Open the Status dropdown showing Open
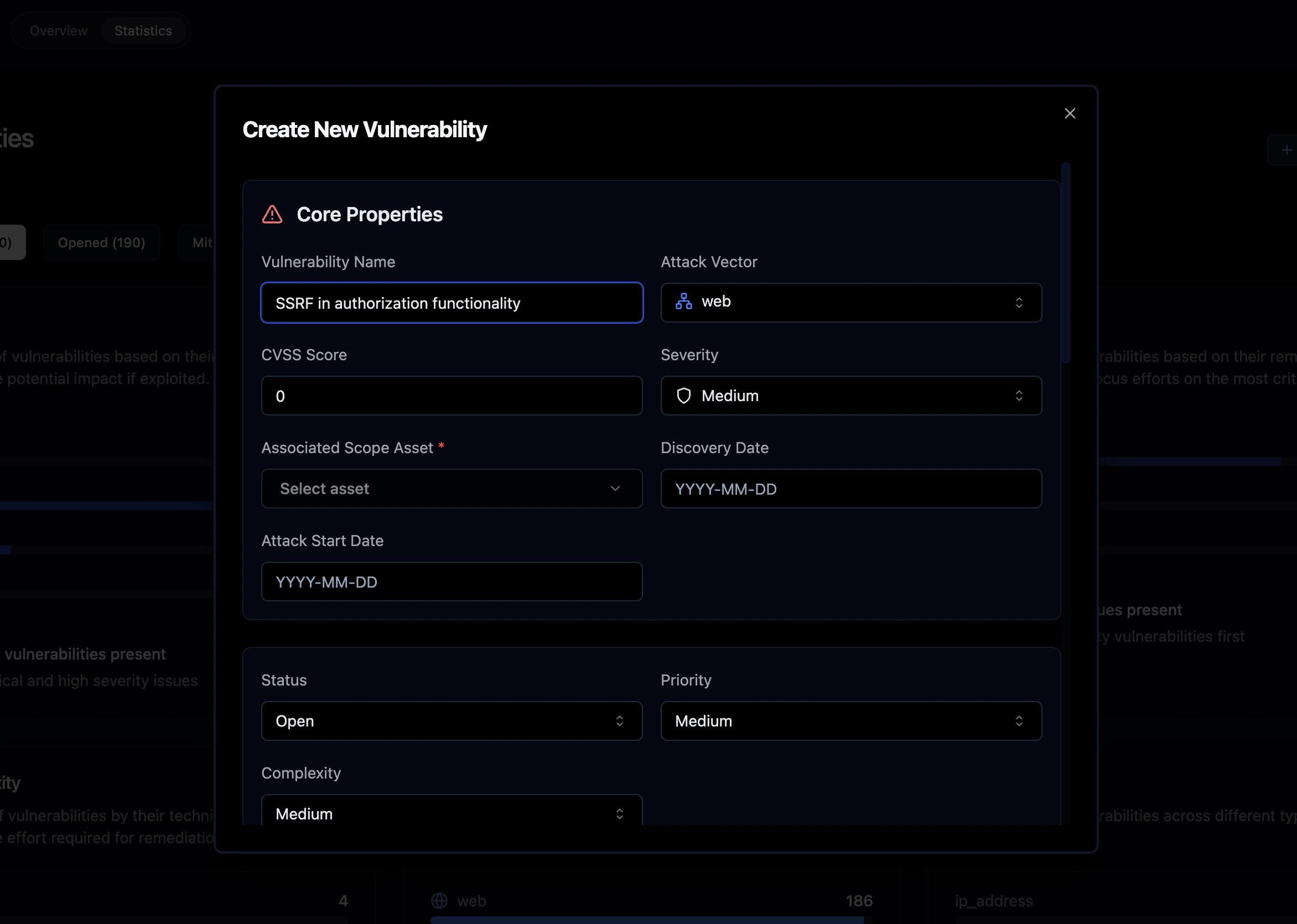 click(451, 721)
